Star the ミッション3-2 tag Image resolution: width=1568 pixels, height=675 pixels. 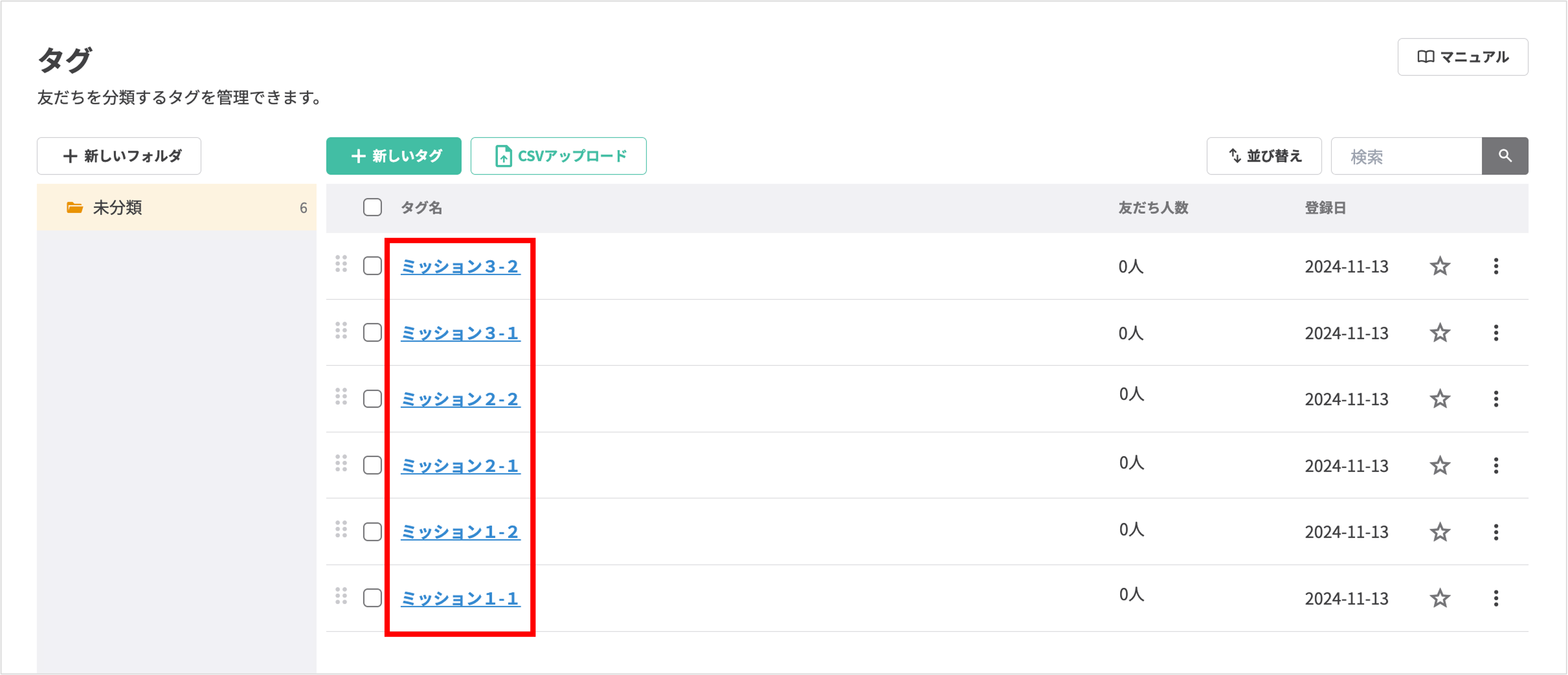coord(1440,266)
